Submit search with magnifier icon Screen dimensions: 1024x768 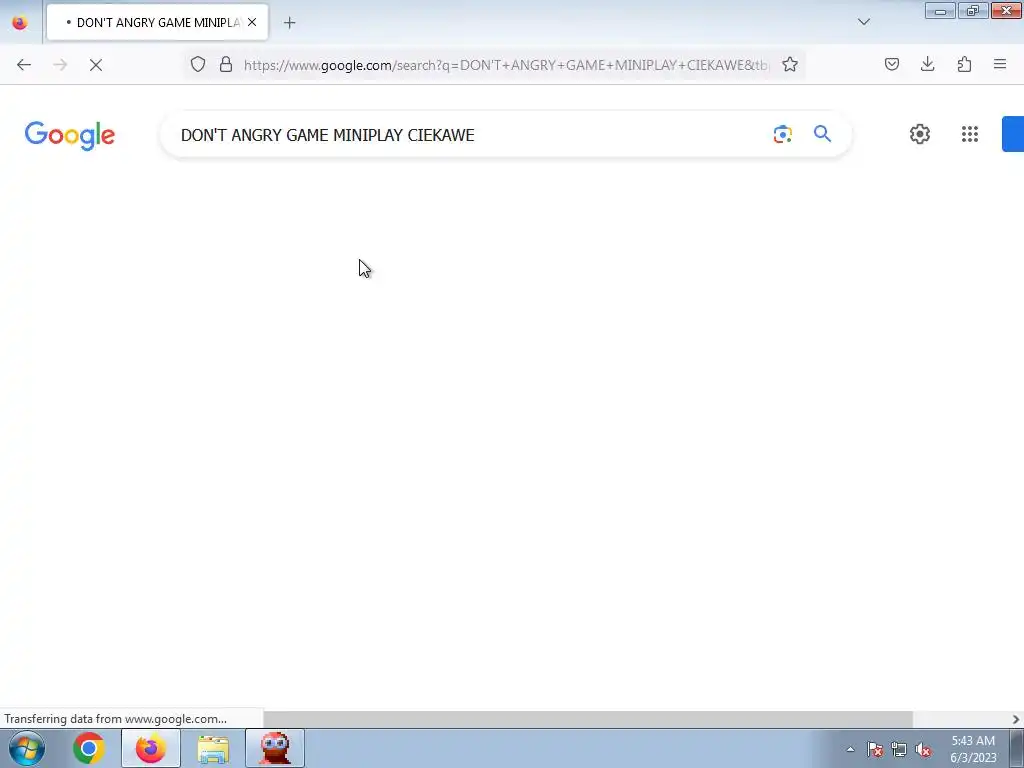point(822,134)
